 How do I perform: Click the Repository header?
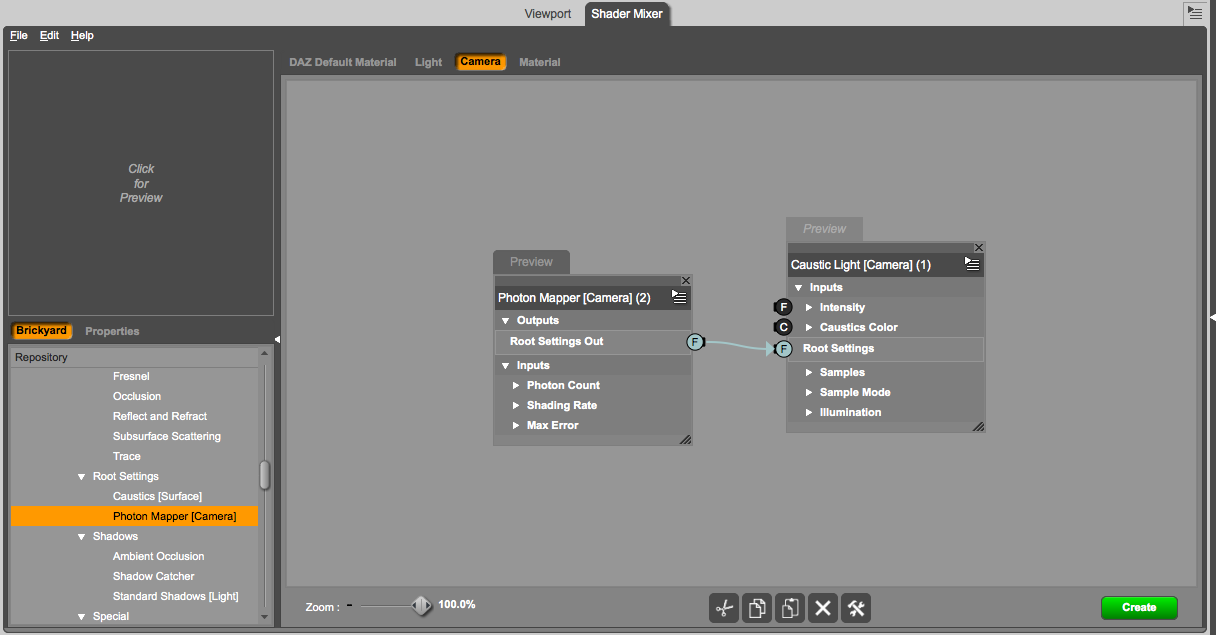tap(135, 357)
